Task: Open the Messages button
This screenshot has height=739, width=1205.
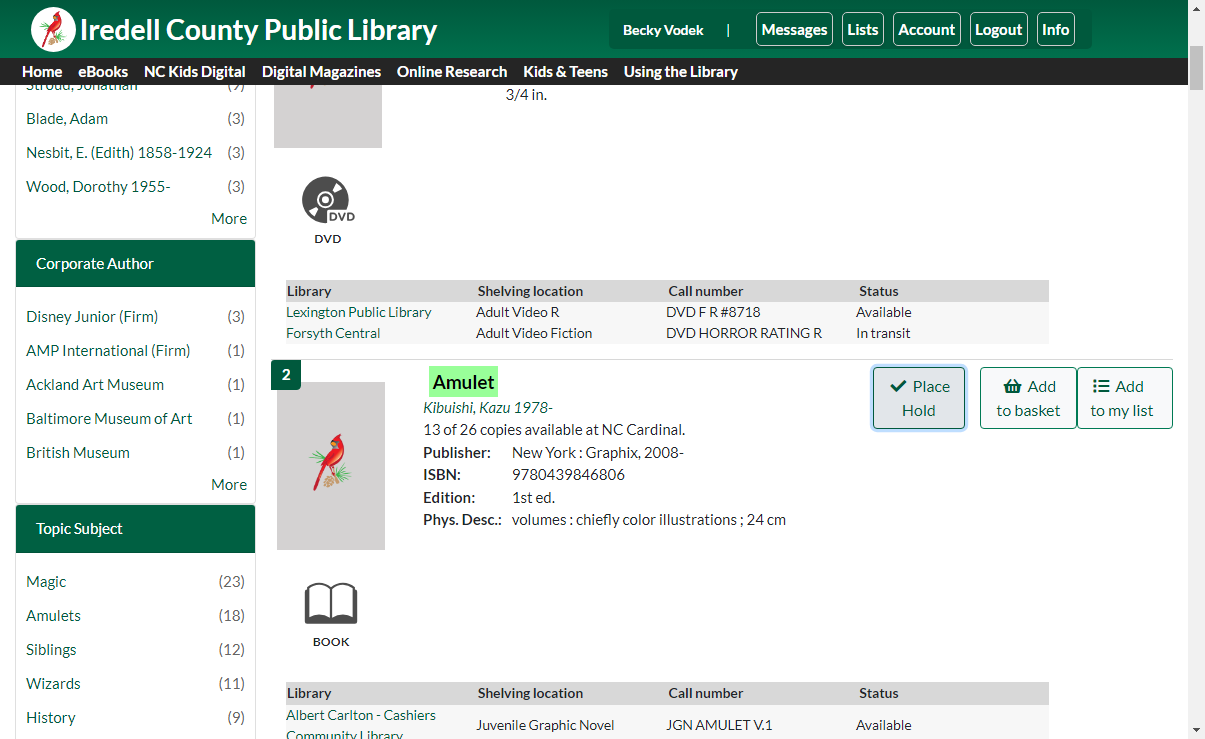Action: coord(794,29)
